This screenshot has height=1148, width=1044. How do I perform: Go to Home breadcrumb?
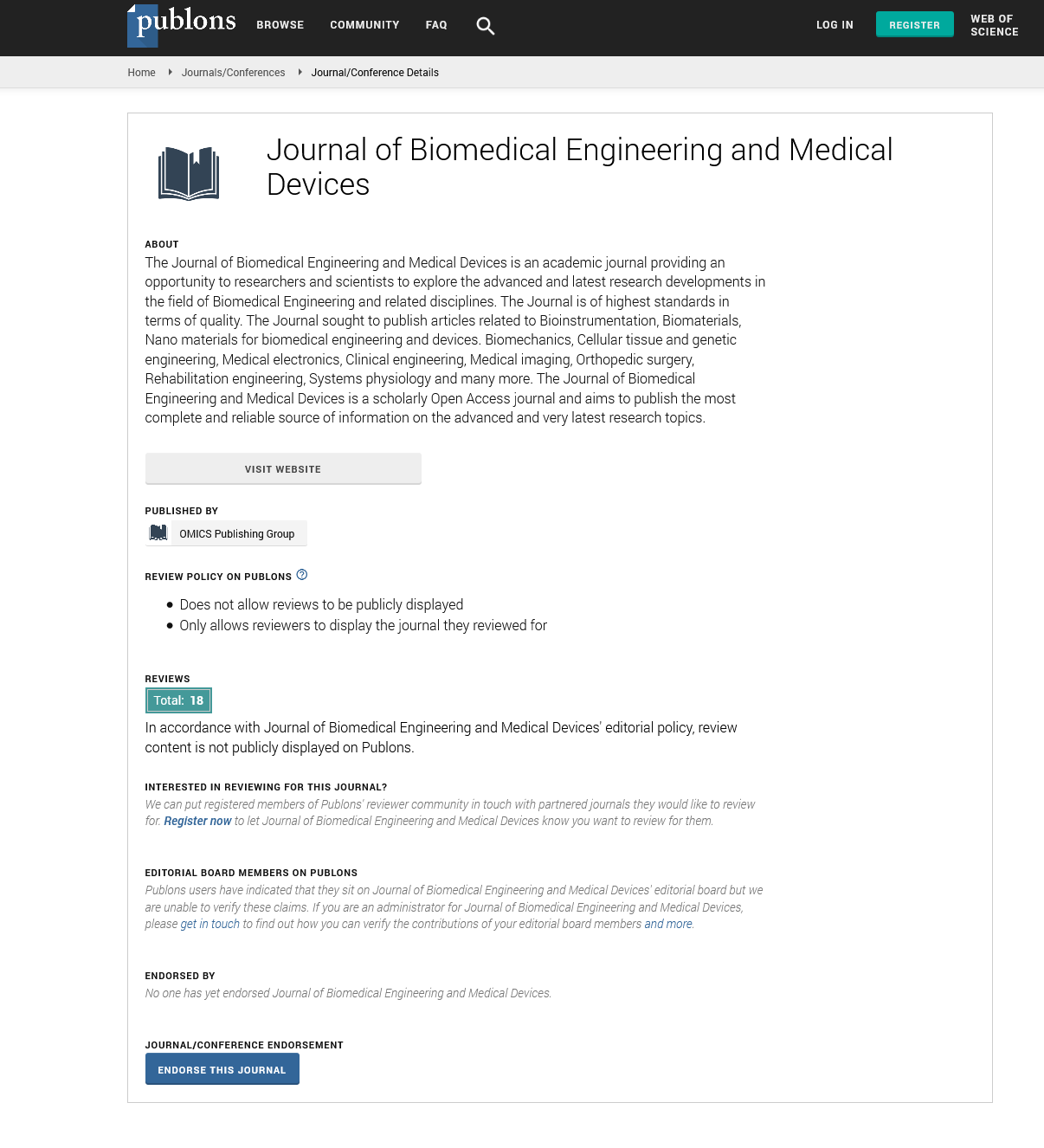[x=141, y=73]
